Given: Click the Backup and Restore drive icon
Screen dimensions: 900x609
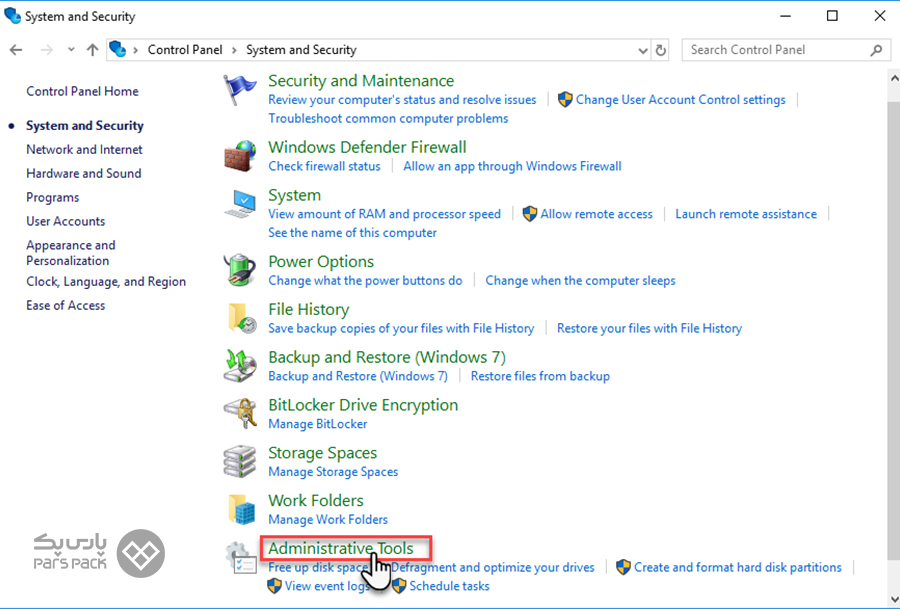Looking at the screenshot, I should click(240, 366).
